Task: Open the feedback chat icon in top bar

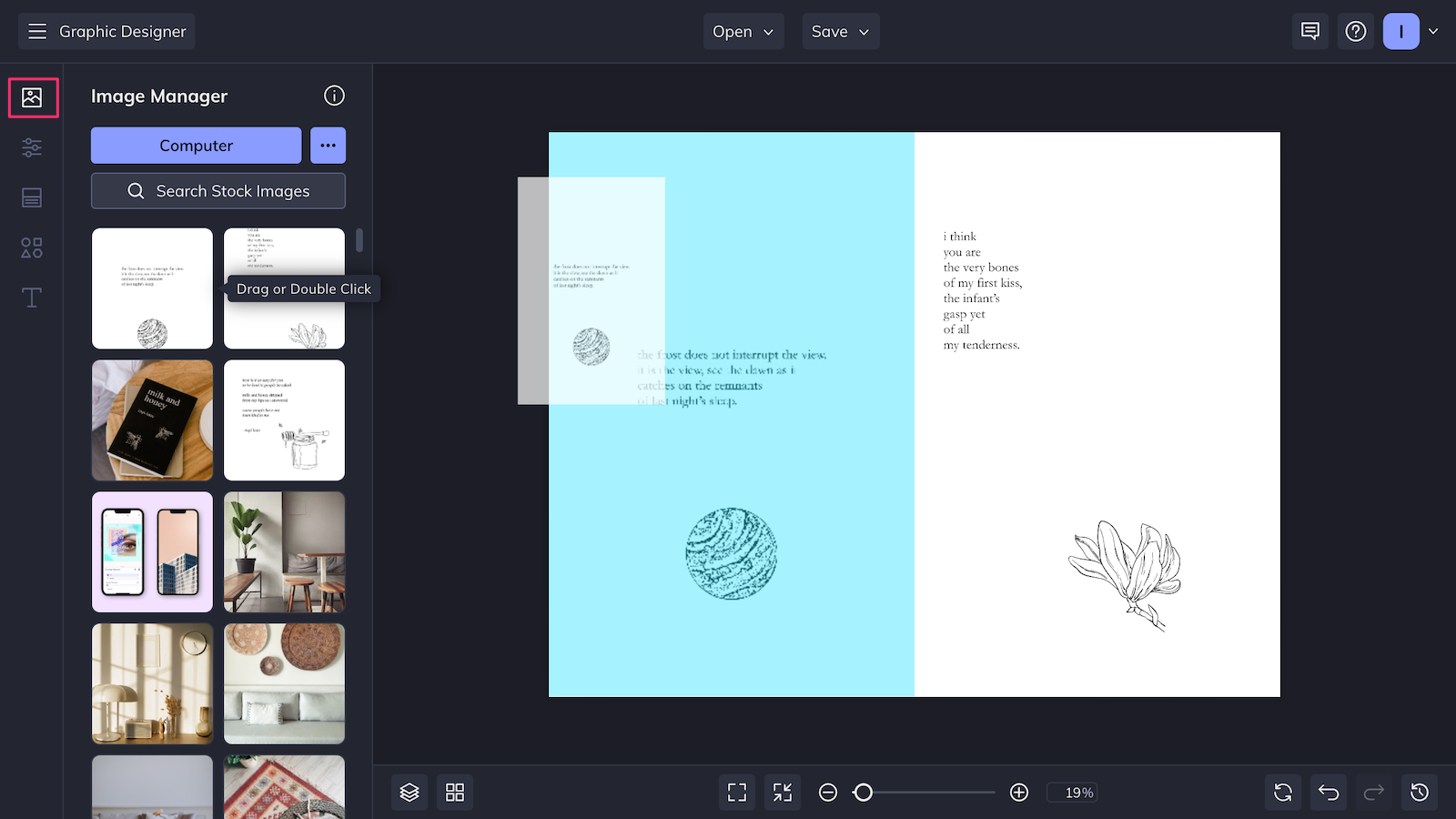Action: click(x=1309, y=30)
